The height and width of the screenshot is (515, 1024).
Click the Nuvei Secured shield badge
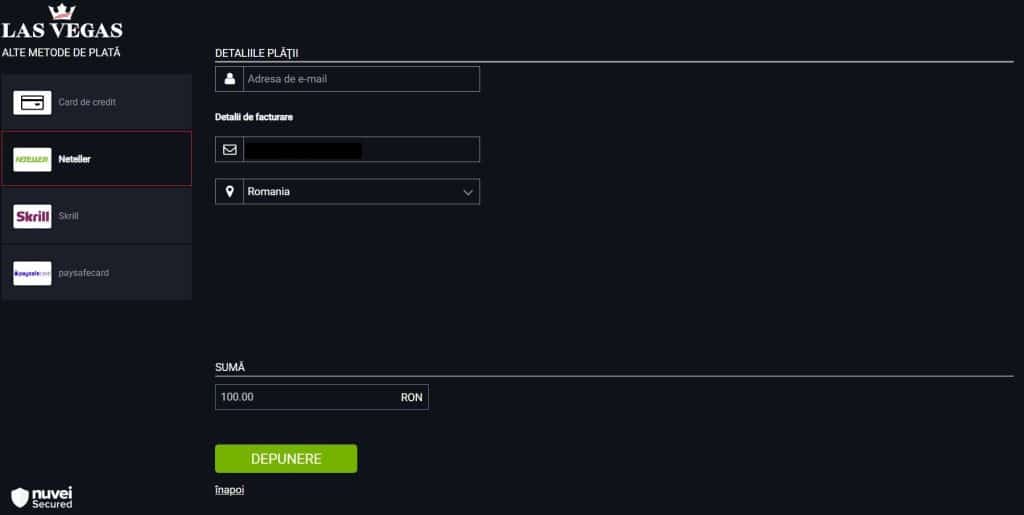[x=42, y=497]
